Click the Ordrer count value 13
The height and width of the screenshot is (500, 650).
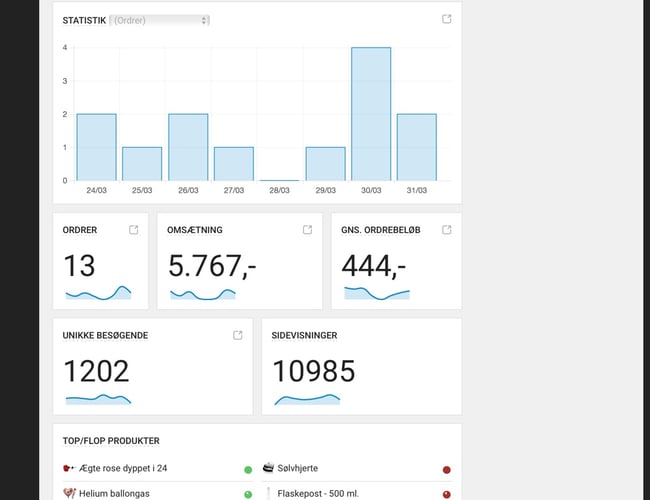[x=80, y=266]
